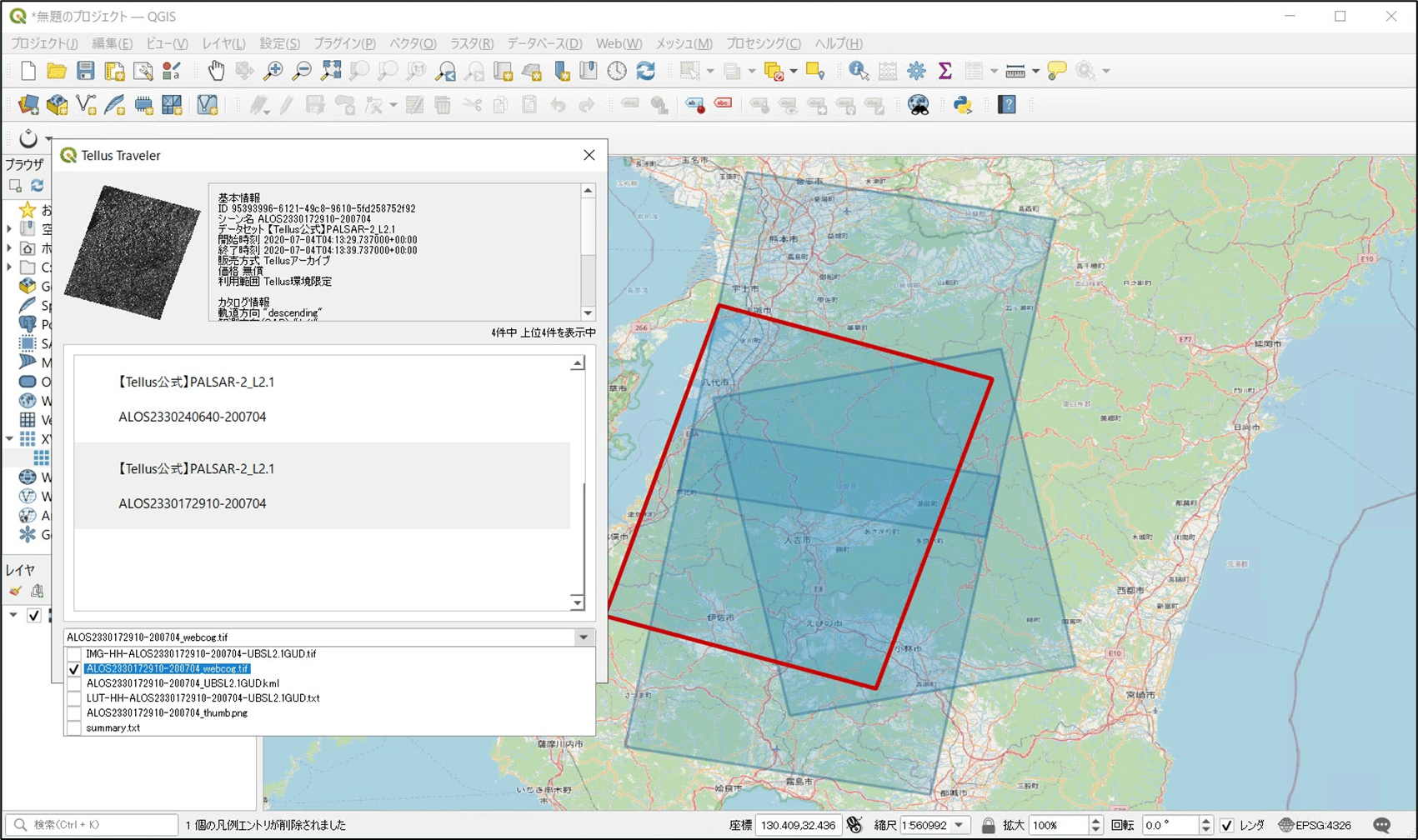The image size is (1418, 840).
Task: Open the Python Console
Action: click(963, 105)
